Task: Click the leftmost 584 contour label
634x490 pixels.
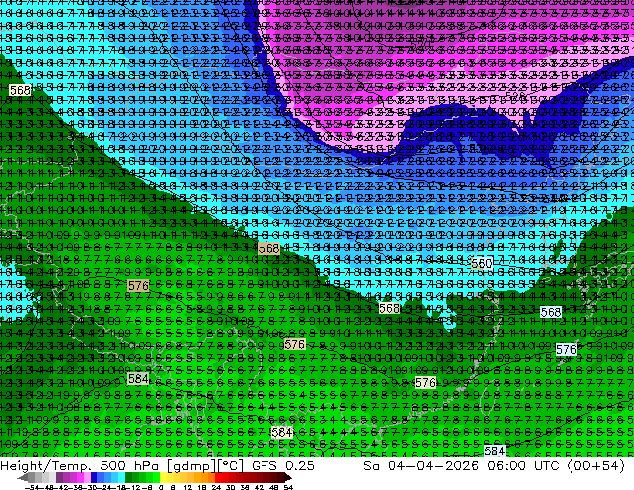Action: pos(138,379)
